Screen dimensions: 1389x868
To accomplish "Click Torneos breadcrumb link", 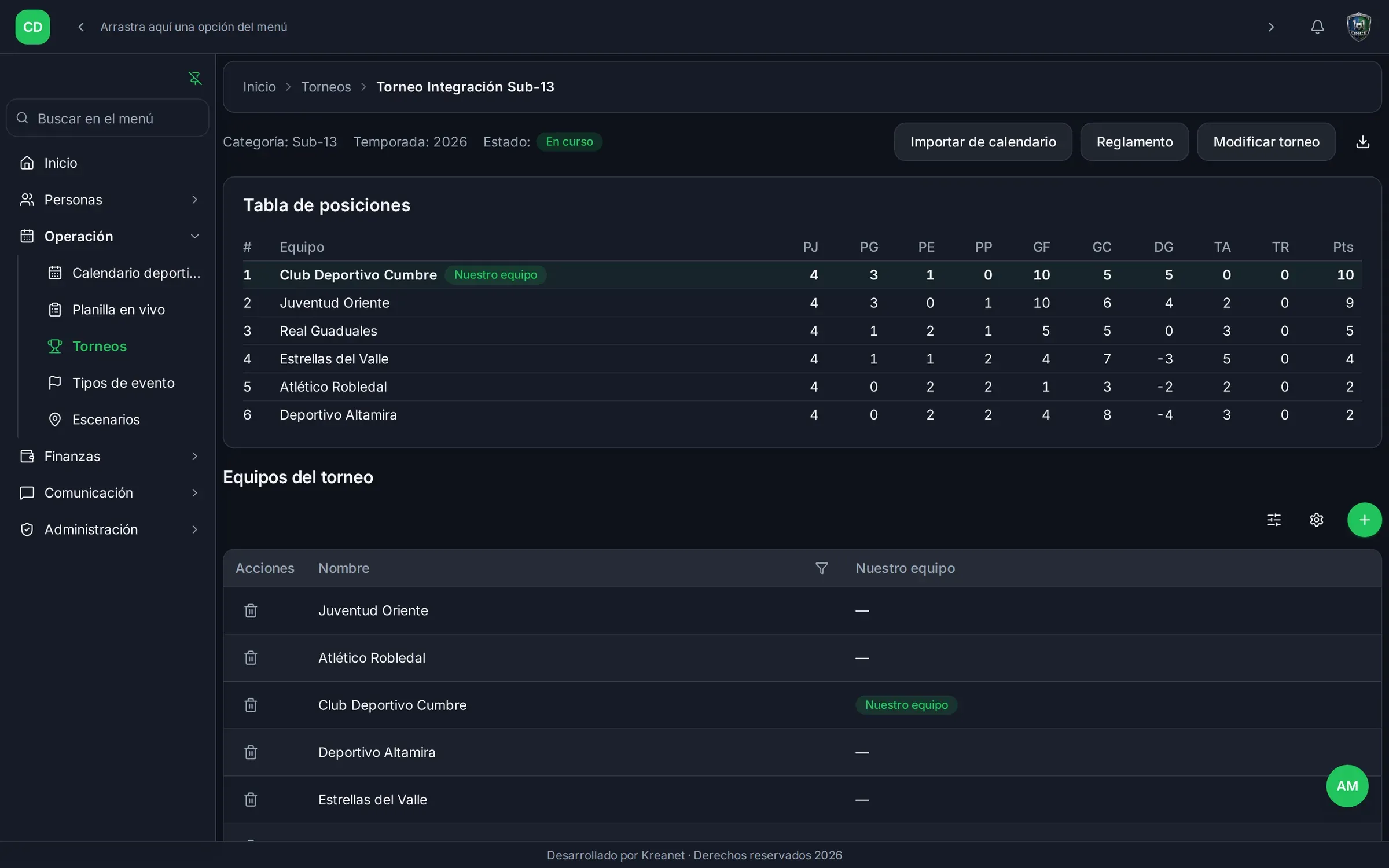I will click(x=326, y=87).
